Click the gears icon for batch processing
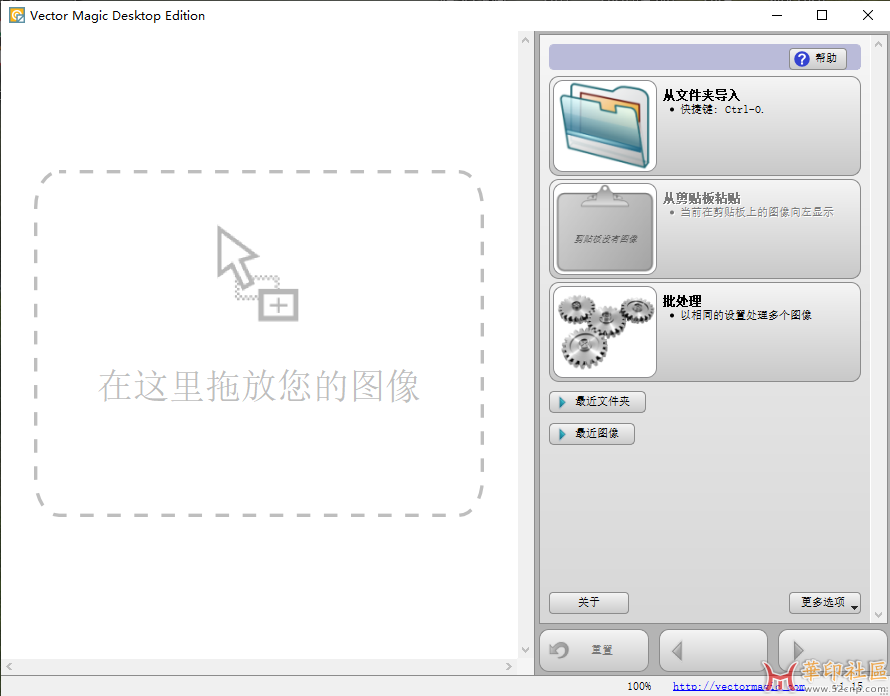Image resolution: width=890 pixels, height=696 pixels. (604, 332)
